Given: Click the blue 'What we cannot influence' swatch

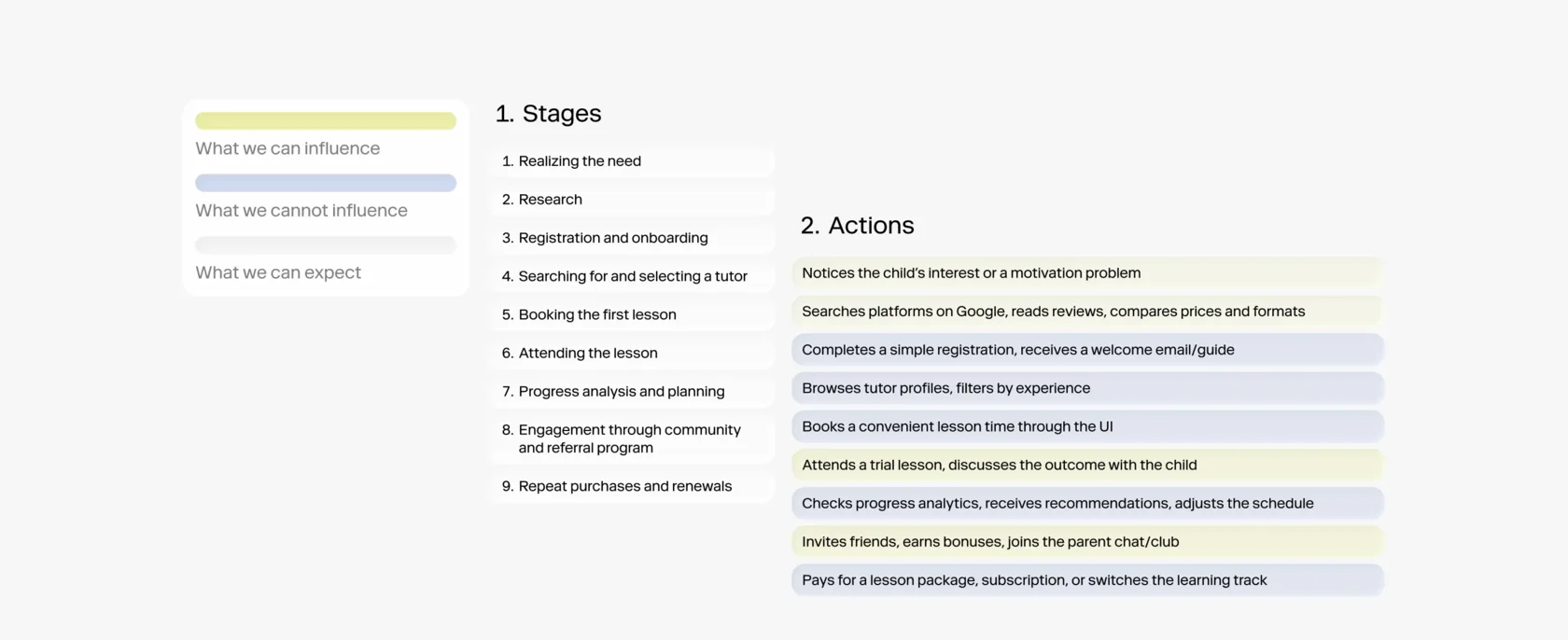Looking at the screenshot, I should pos(325,183).
